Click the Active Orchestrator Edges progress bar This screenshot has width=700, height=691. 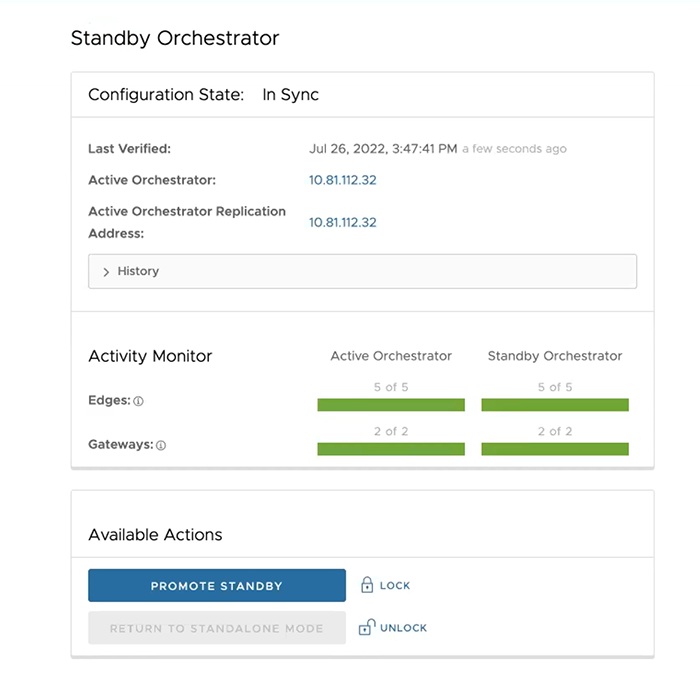pos(391,405)
